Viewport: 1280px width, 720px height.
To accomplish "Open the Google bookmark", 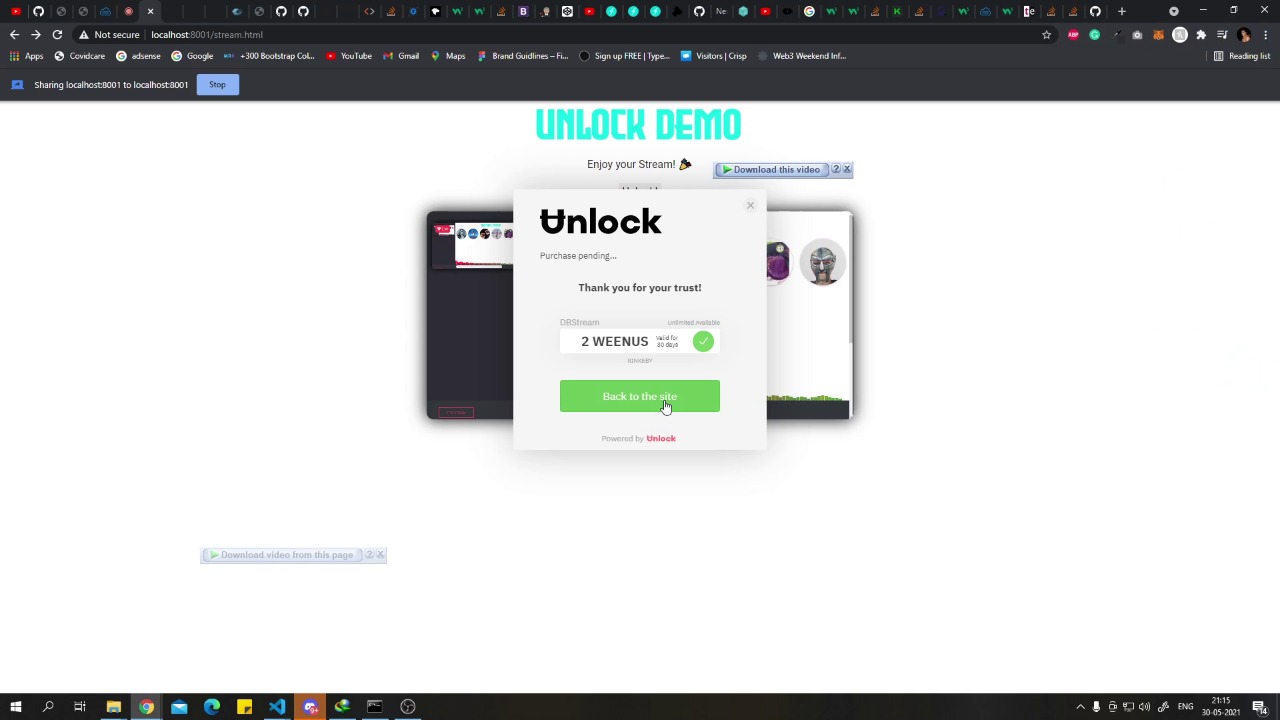I will pyautogui.click(x=192, y=56).
